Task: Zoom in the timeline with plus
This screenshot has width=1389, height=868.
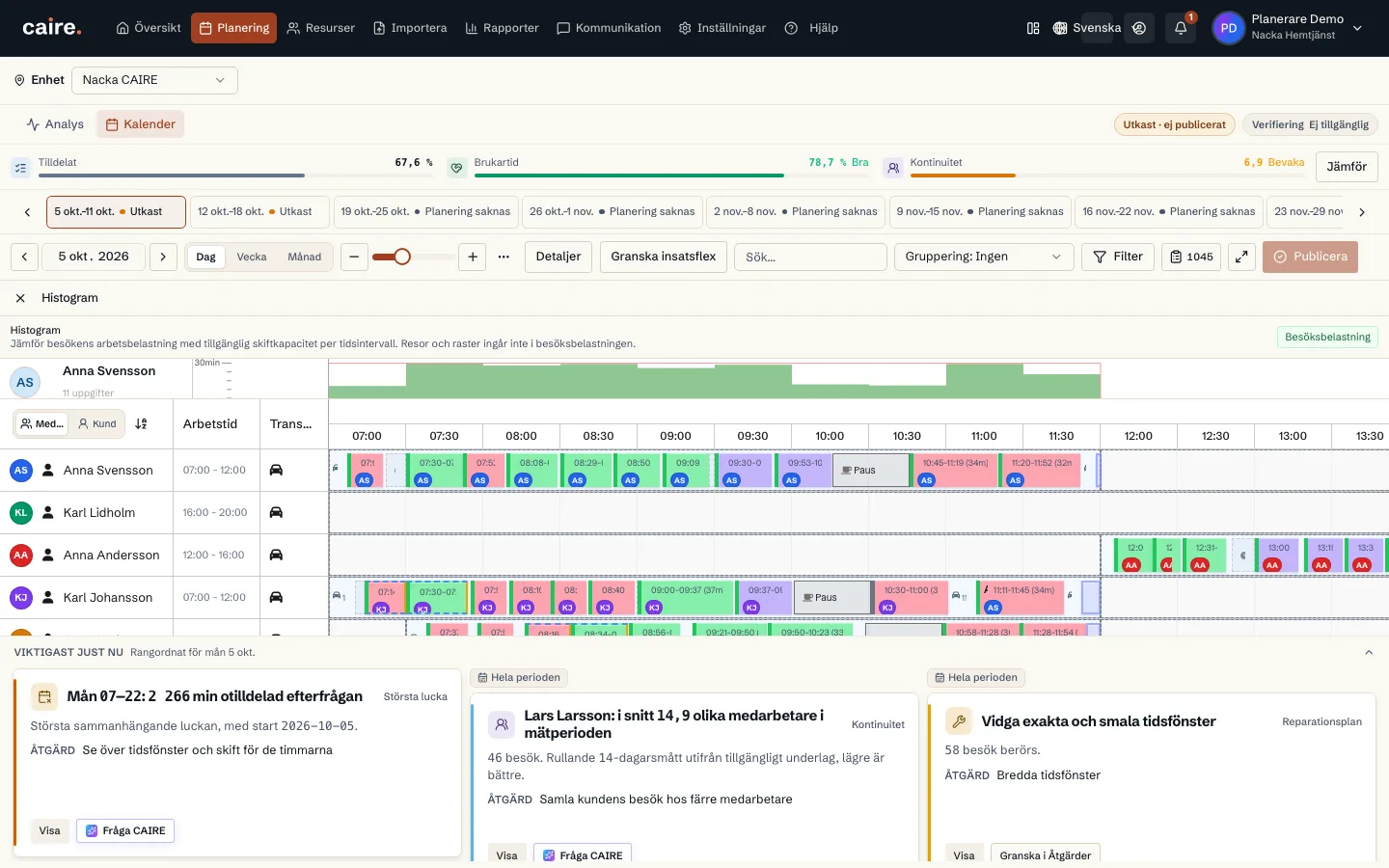Action: tap(473, 257)
